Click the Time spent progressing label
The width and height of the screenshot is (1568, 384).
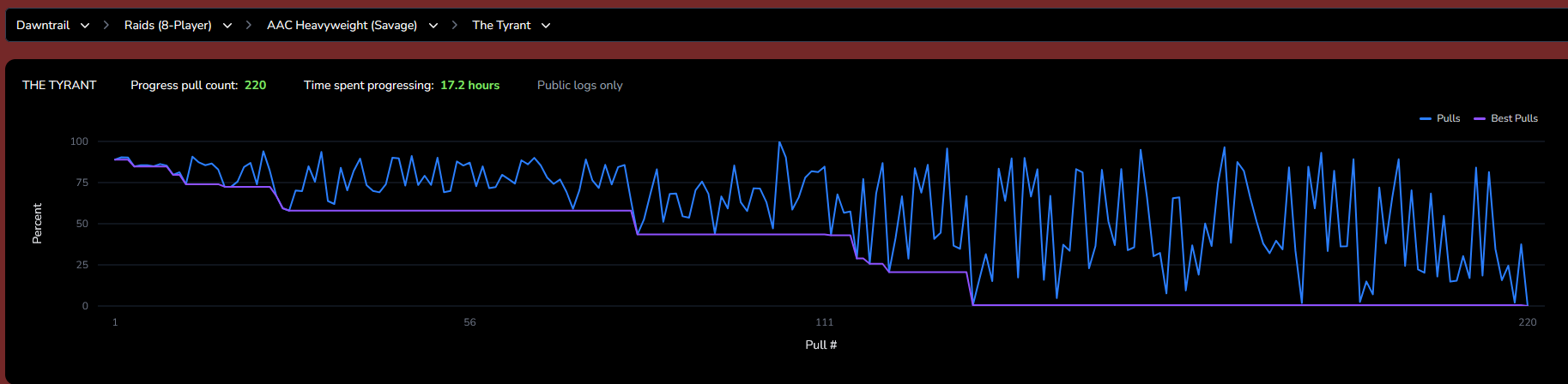pos(369,85)
